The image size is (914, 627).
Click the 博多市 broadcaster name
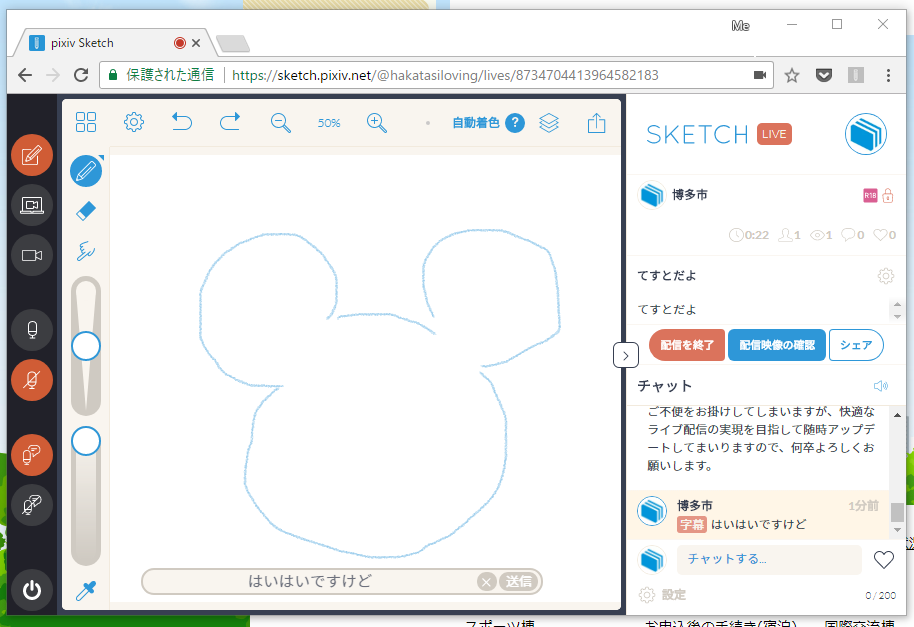pos(690,195)
